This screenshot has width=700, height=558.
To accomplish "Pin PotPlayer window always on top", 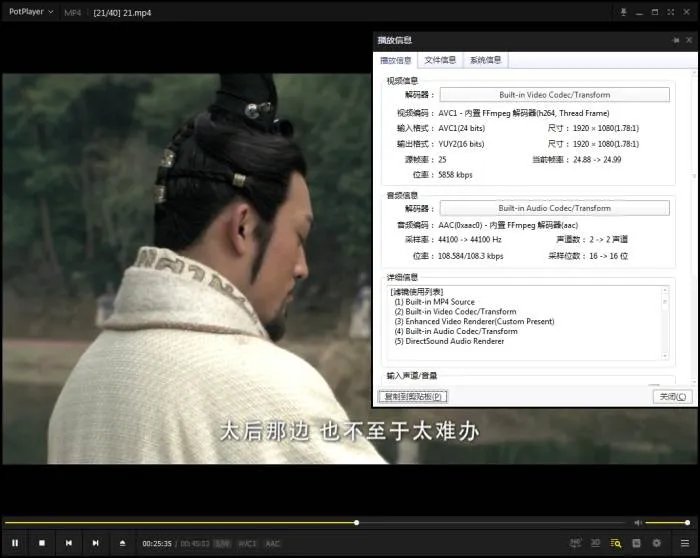I will click(x=623, y=12).
